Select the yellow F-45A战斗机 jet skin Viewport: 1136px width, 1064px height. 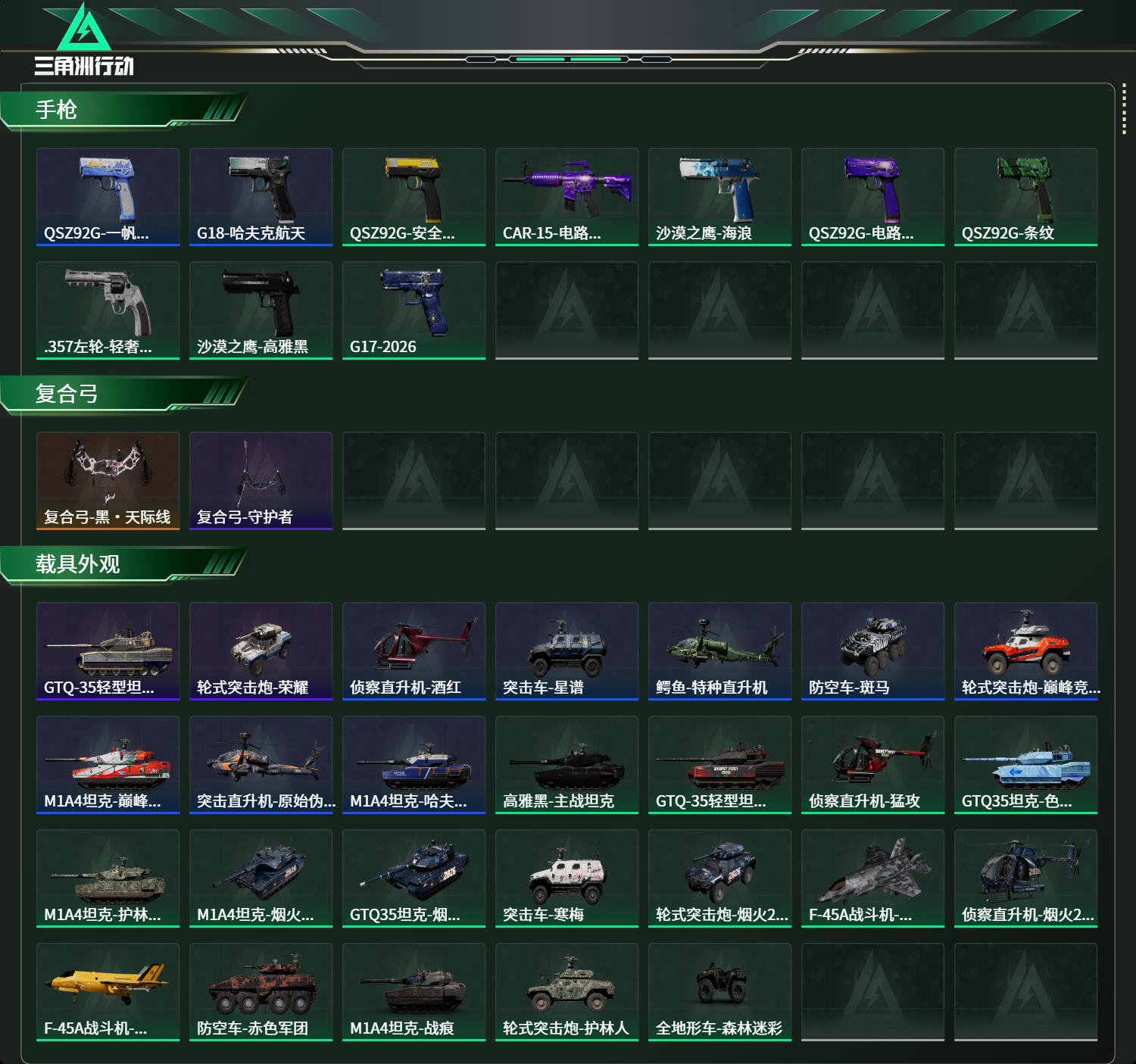pos(108,992)
